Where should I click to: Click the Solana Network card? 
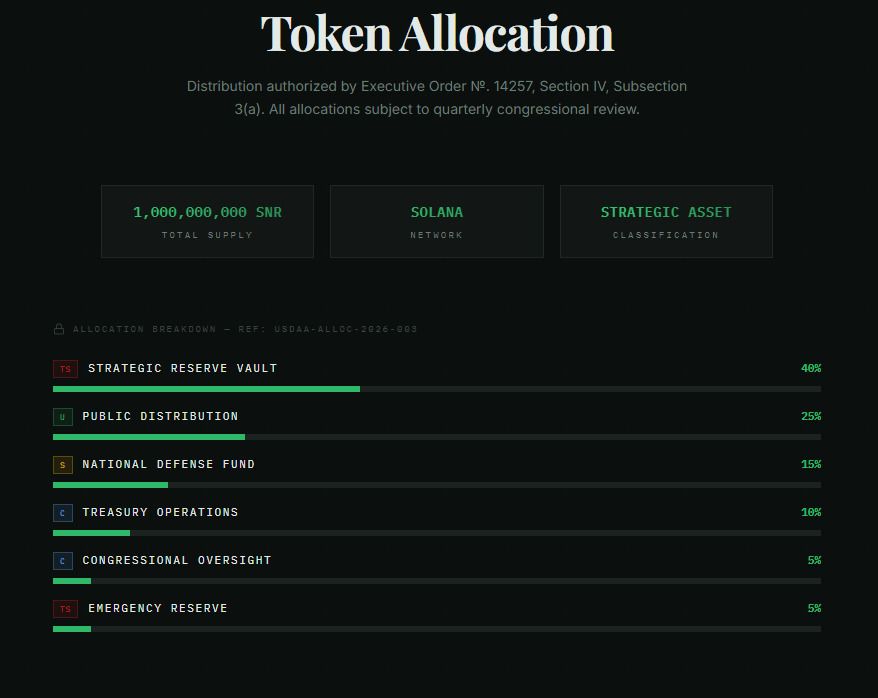pyautogui.click(x=437, y=221)
